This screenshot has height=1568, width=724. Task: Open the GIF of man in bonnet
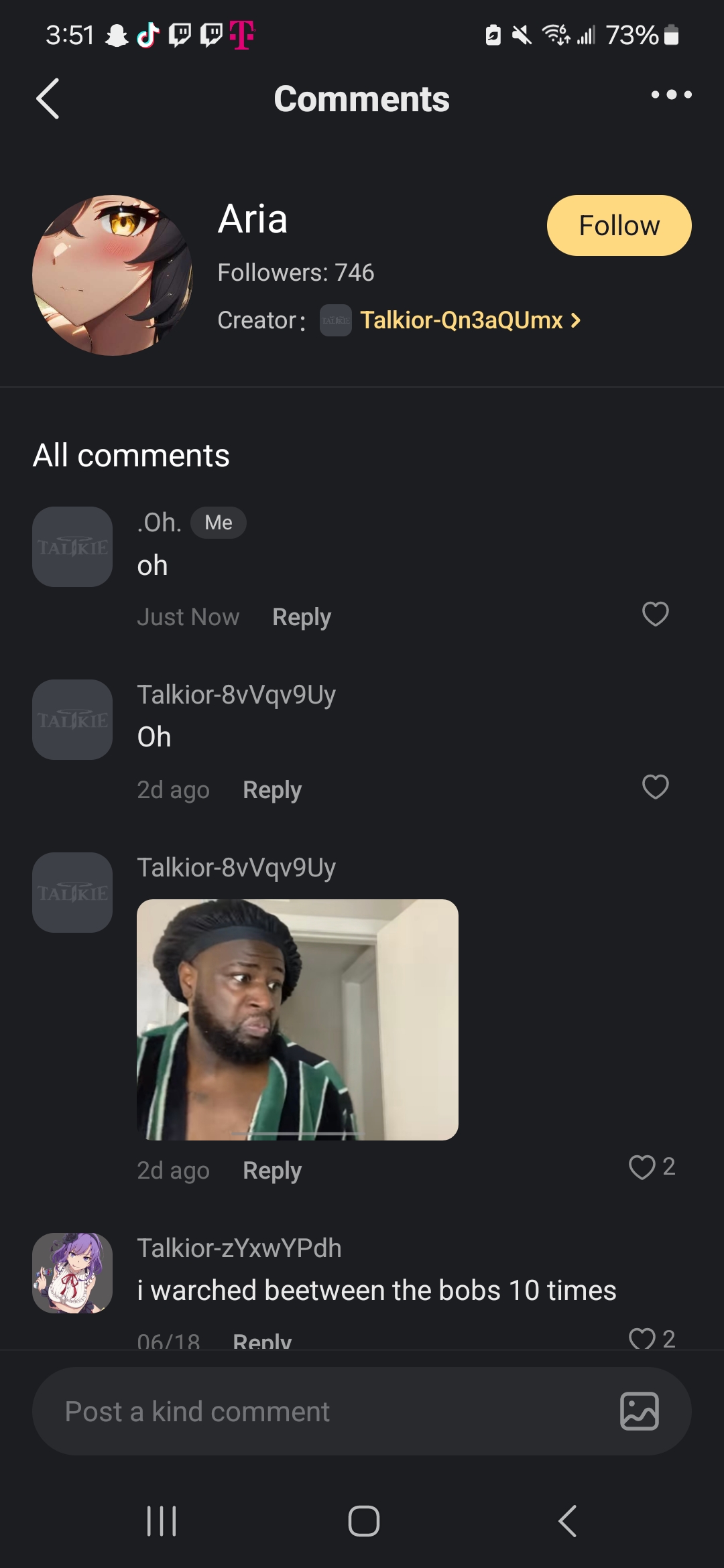tap(298, 1020)
